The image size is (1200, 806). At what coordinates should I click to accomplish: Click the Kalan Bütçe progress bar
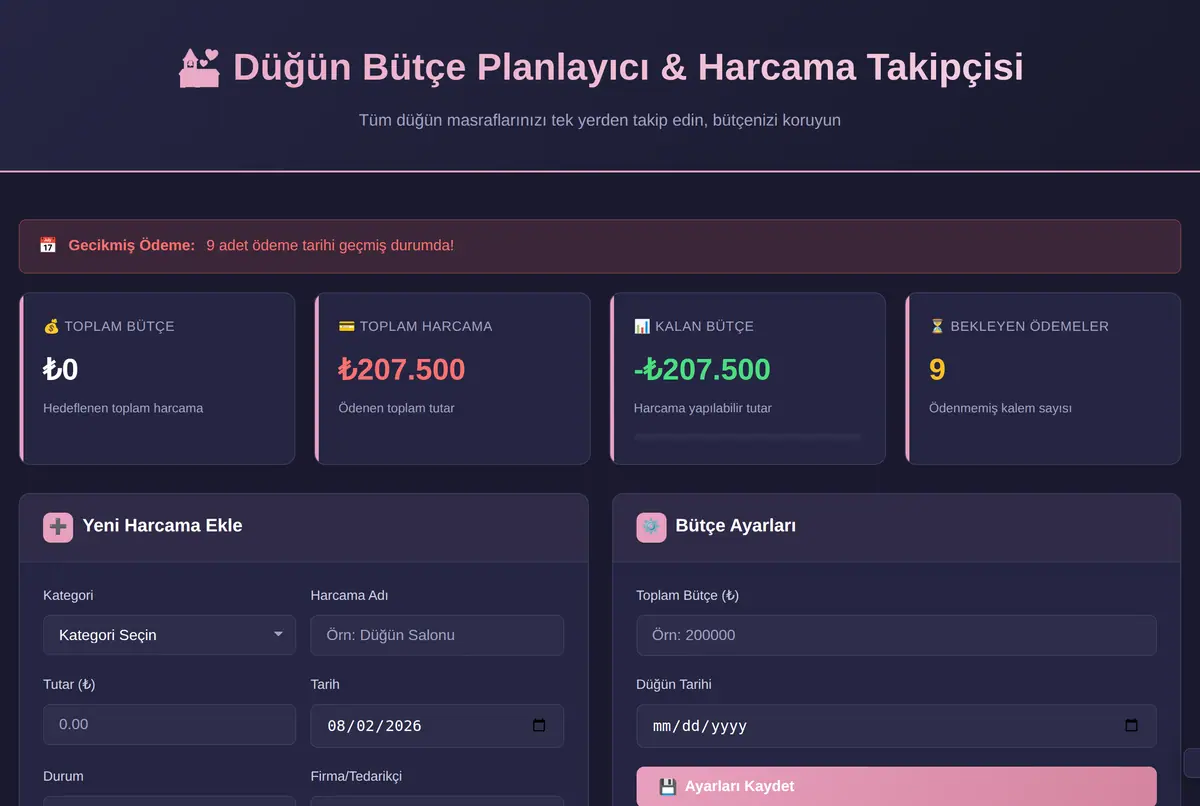(x=747, y=437)
